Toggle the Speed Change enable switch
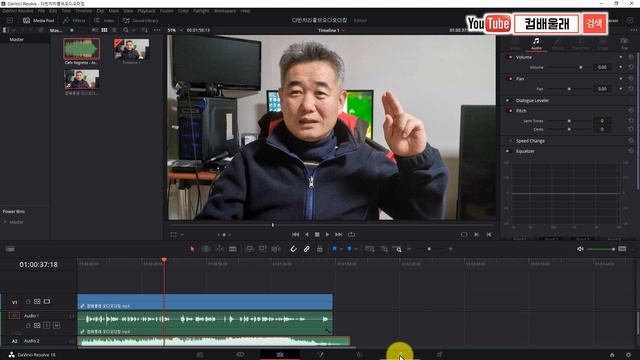Viewport: 640px width, 360px height. (509, 141)
